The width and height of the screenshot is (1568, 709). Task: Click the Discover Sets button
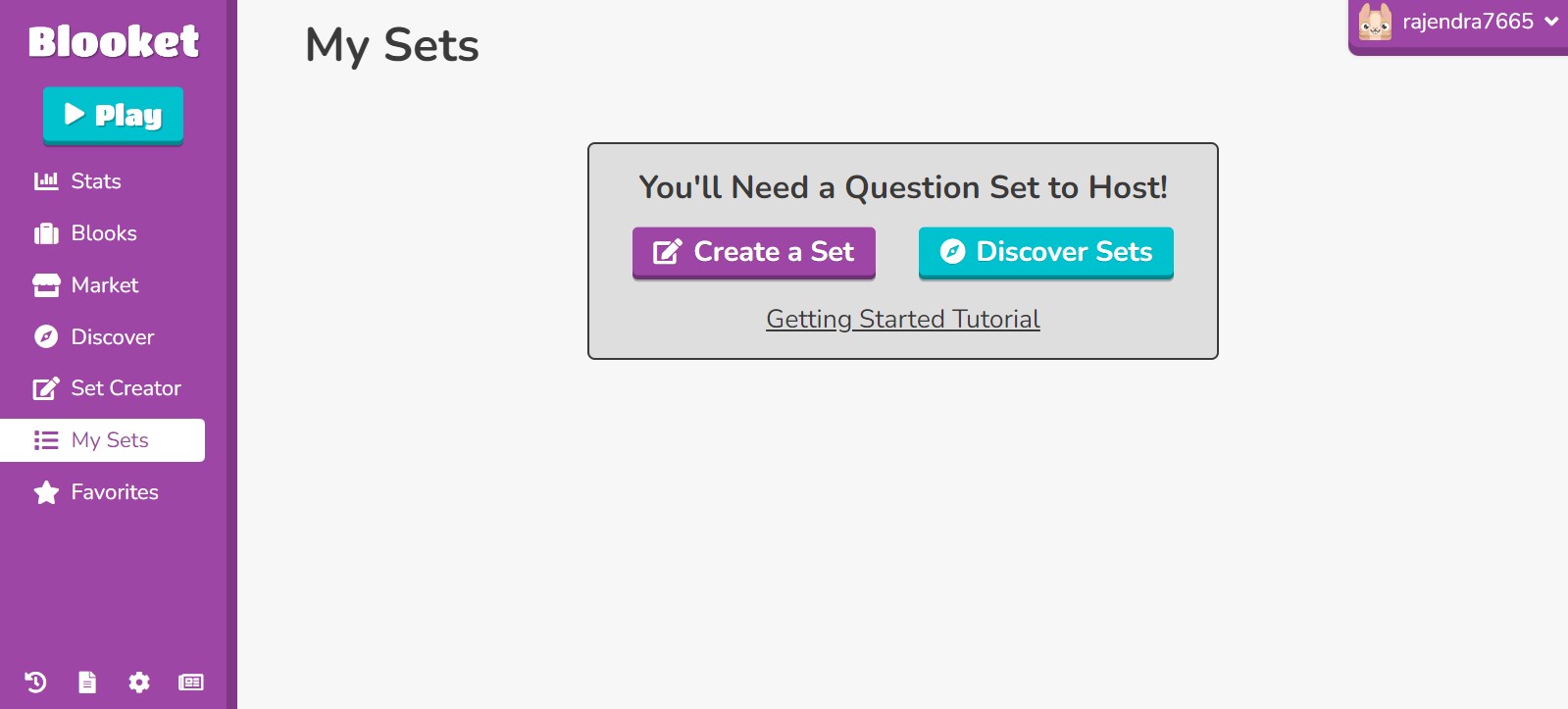(x=1045, y=252)
